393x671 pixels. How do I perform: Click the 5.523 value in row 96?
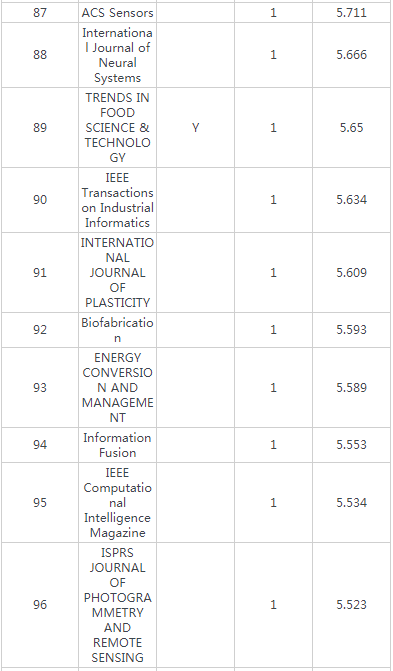[351, 605]
